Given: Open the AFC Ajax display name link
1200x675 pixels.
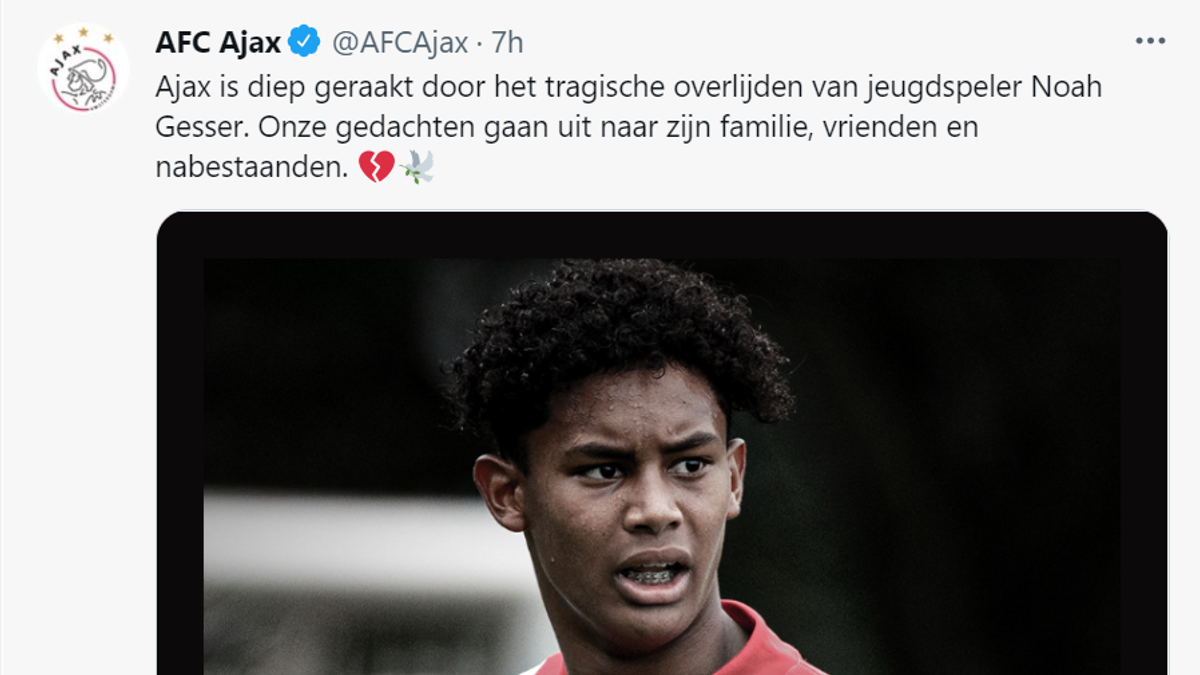Looking at the screenshot, I should tap(218, 42).
